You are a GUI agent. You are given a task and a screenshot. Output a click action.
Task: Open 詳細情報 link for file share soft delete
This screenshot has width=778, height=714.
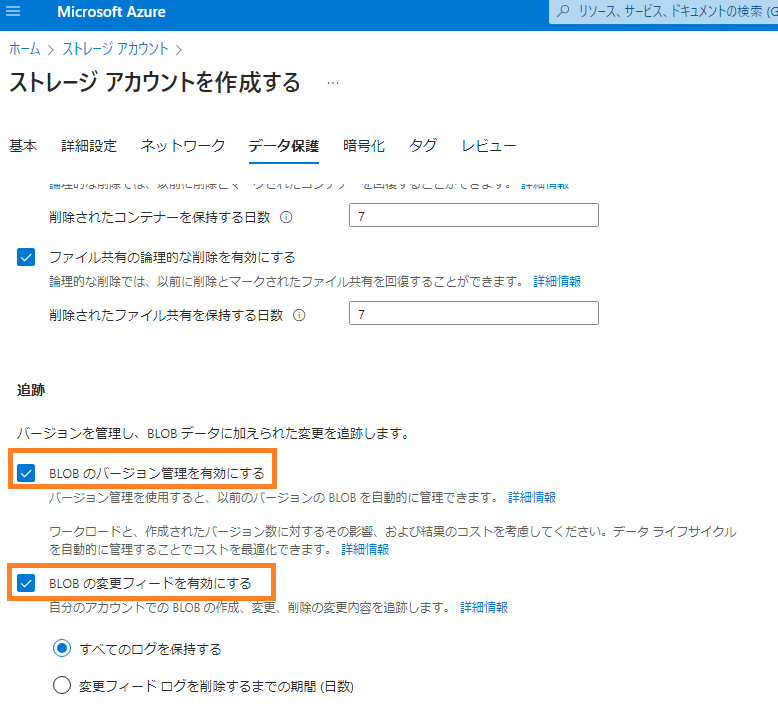tap(557, 281)
